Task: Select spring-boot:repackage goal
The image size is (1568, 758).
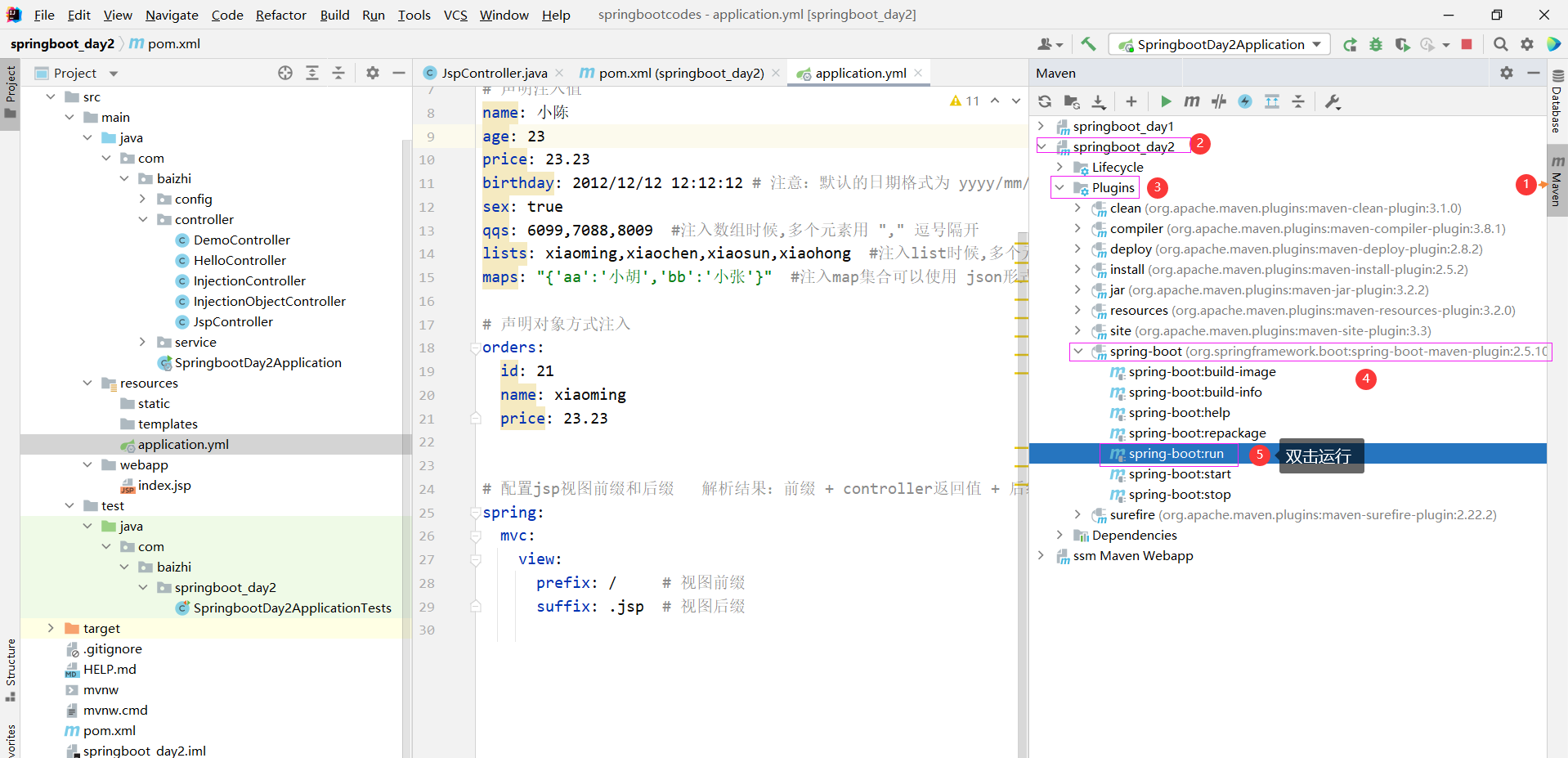Action: [x=1197, y=433]
